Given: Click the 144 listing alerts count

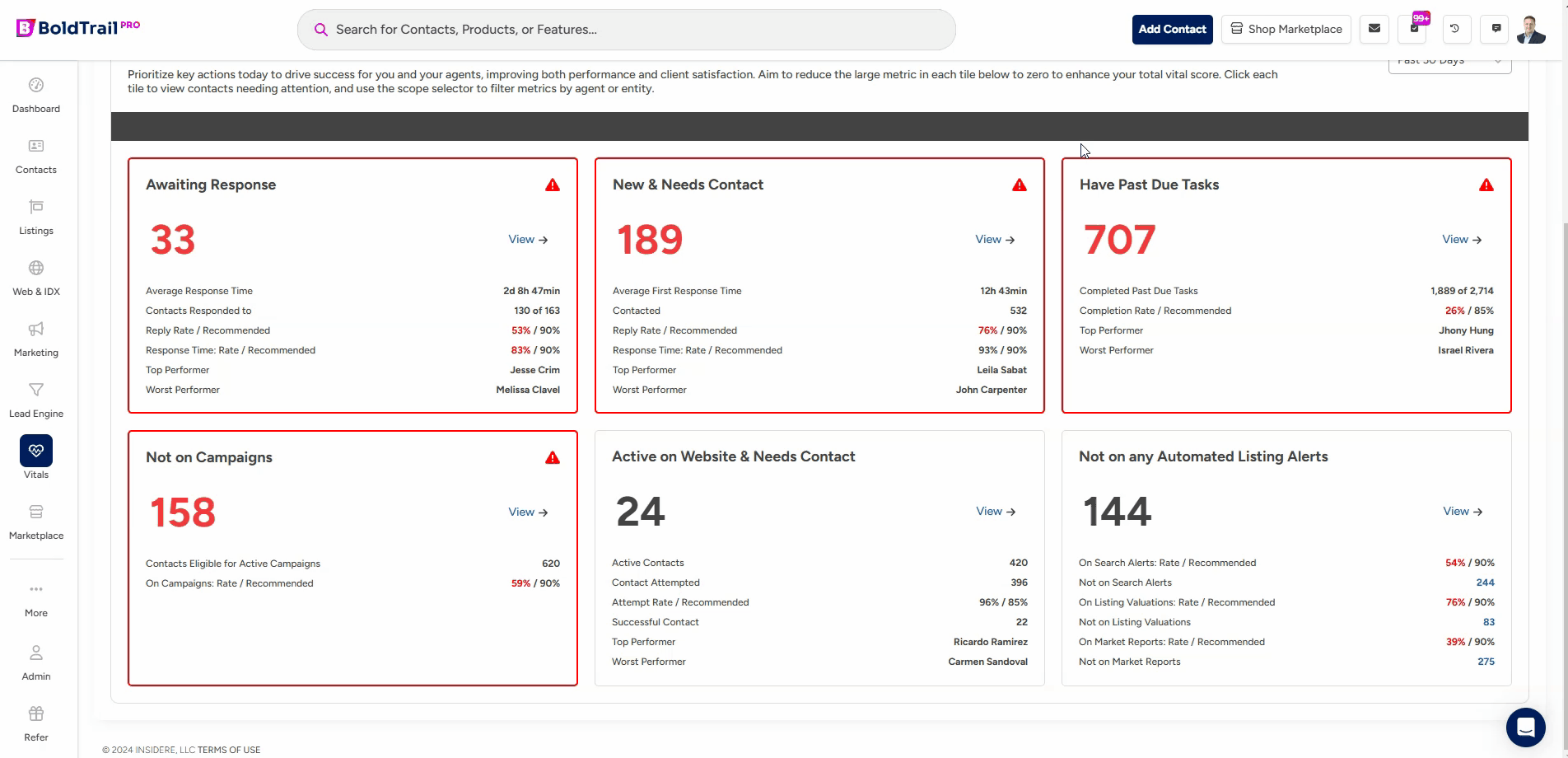Looking at the screenshot, I should (x=1117, y=512).
